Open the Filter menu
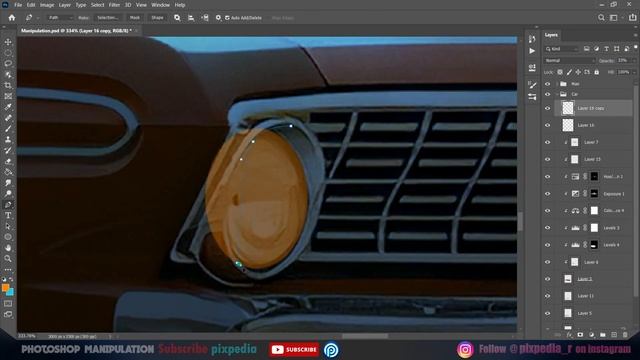The width and height of the screenshot is (640, 360). (x=114, y=5)
